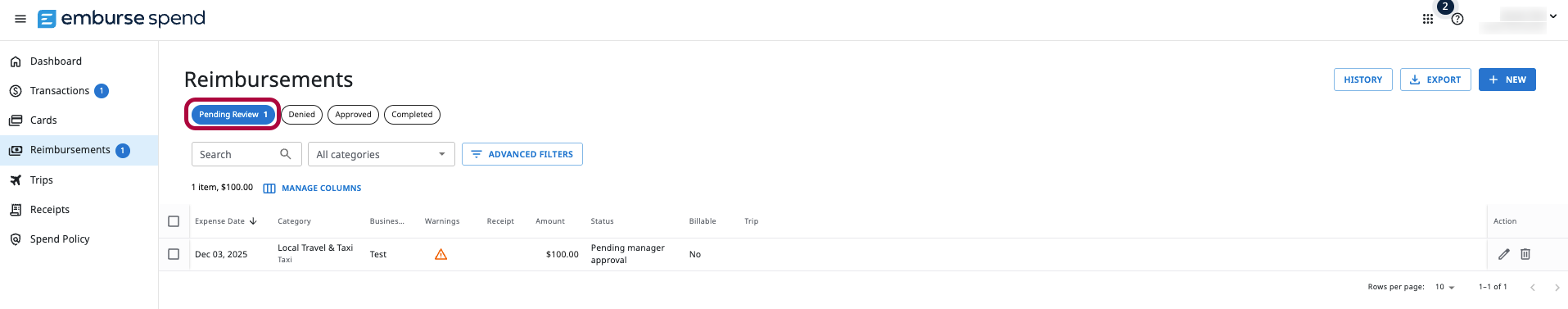Click the Spend Policy shield icon
1568x309 pixels.
(16, 239)
